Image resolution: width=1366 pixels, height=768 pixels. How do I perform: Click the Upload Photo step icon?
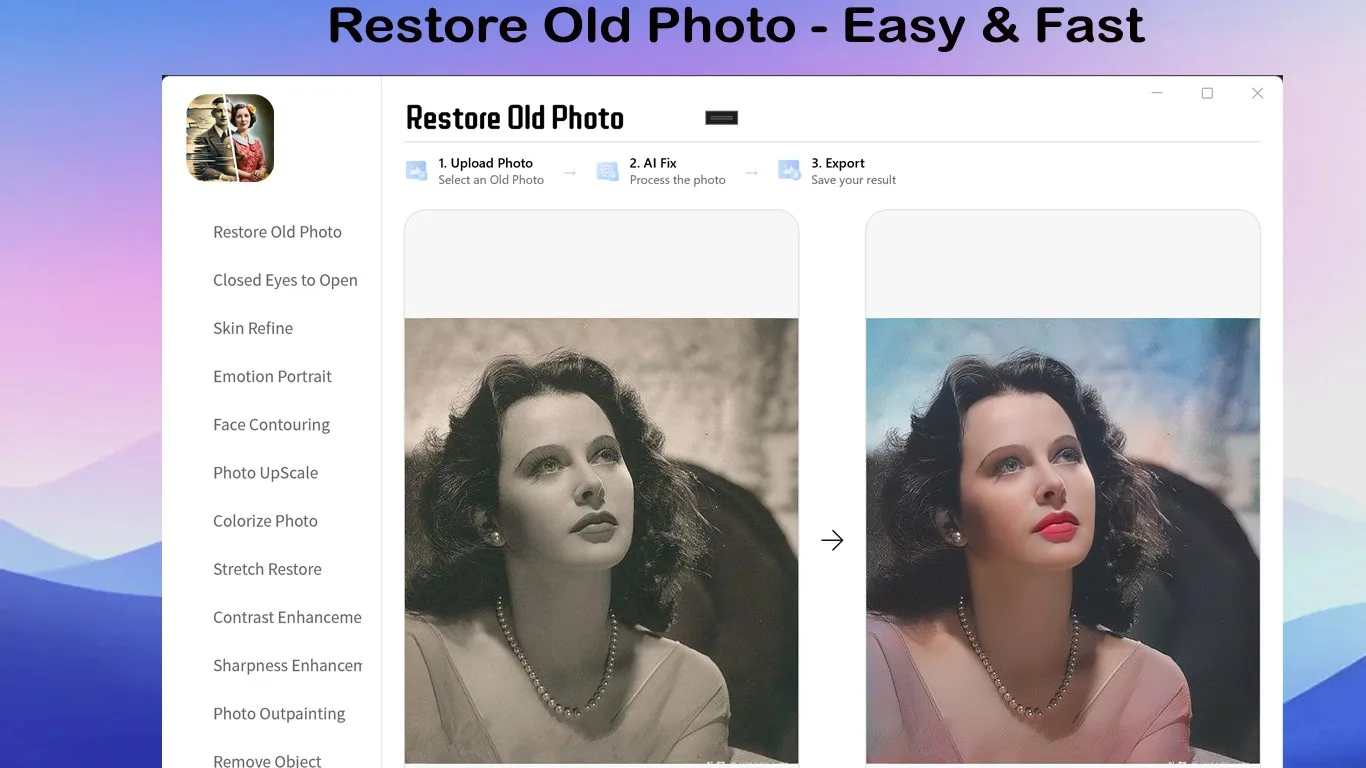pos(417,171)
